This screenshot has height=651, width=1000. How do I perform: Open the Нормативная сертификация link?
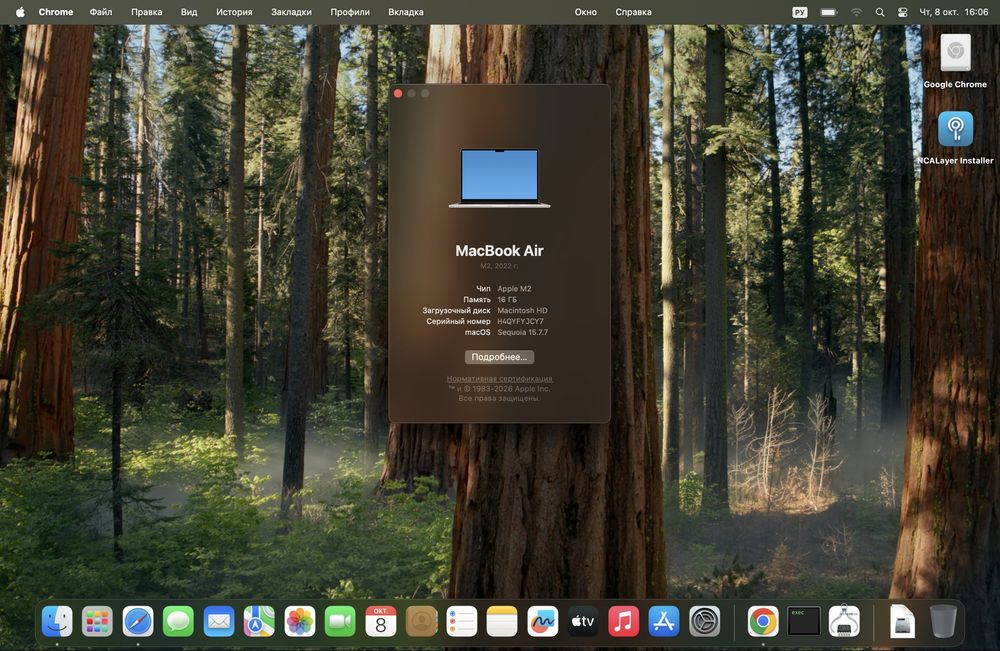coord(499,379)
